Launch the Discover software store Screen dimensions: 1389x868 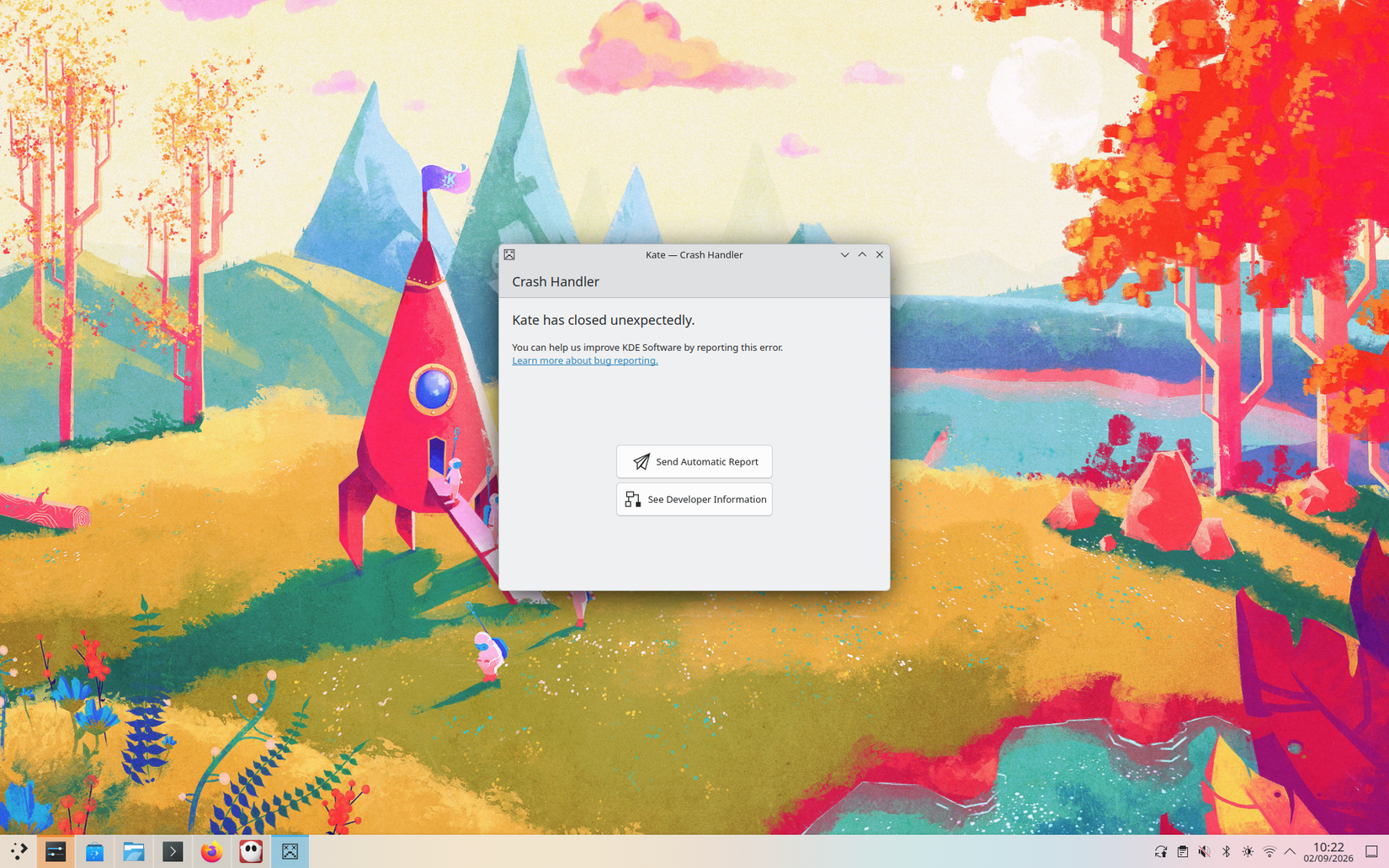pyautogui.click(x=94, y=851)
